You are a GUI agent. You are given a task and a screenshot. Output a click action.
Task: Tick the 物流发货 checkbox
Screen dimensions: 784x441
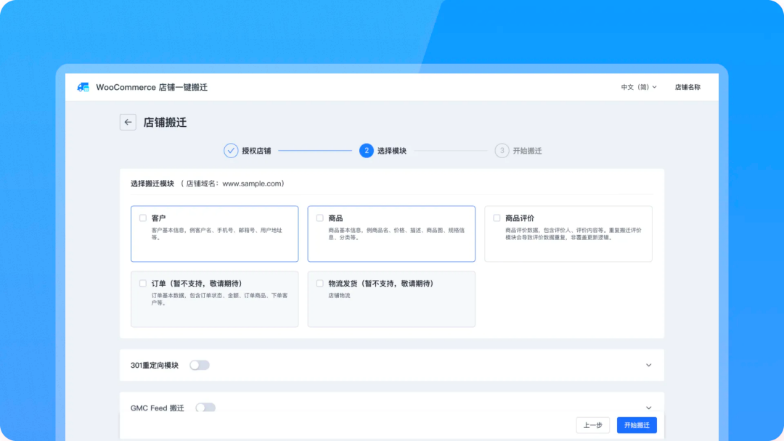tap(320, 284)
